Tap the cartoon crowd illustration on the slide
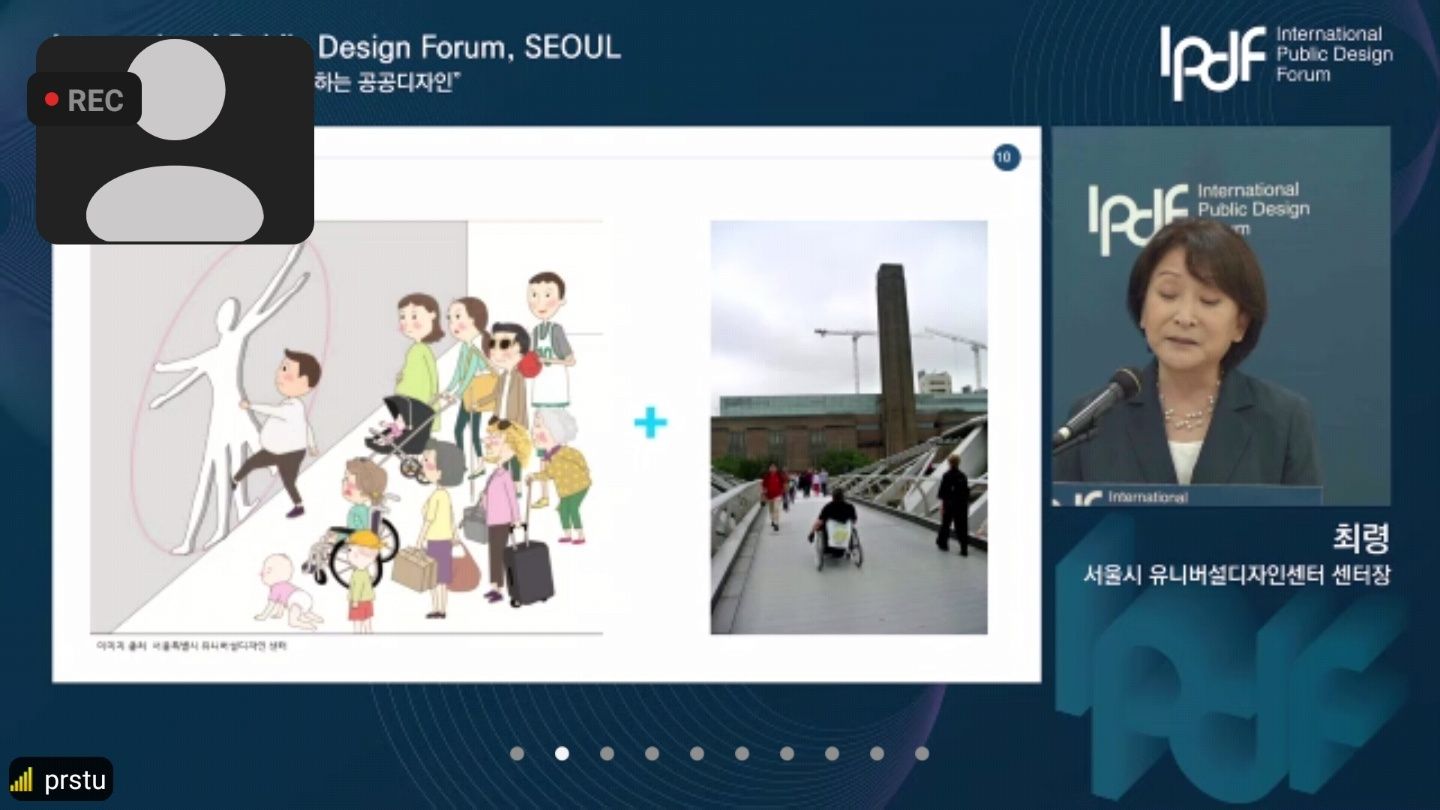The image size is (1440, 810). click(346, 427)
